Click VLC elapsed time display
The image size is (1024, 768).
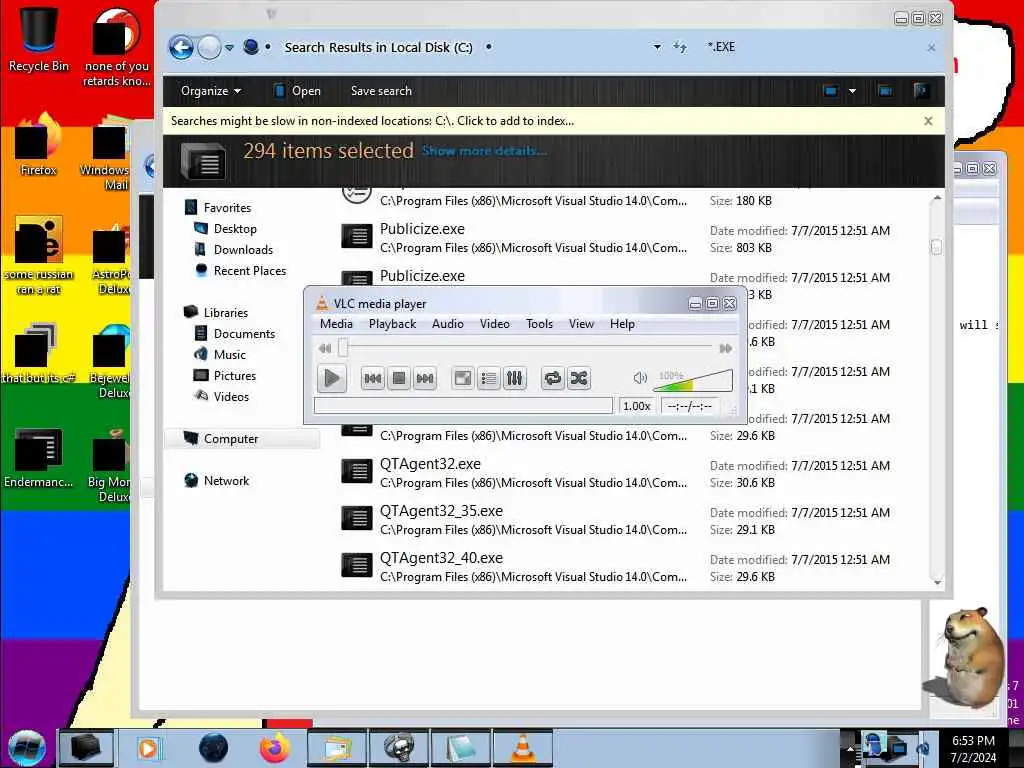point(690,406)
